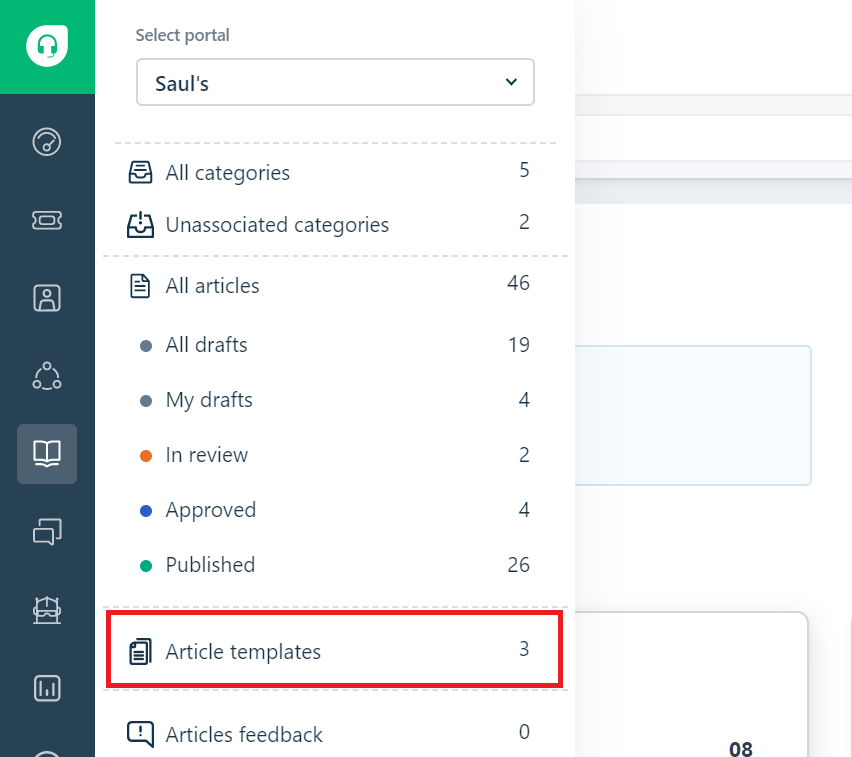Open the Select portal dropdown showing Saul's
This screenshot has width=852, height=757.
[335, 82]
